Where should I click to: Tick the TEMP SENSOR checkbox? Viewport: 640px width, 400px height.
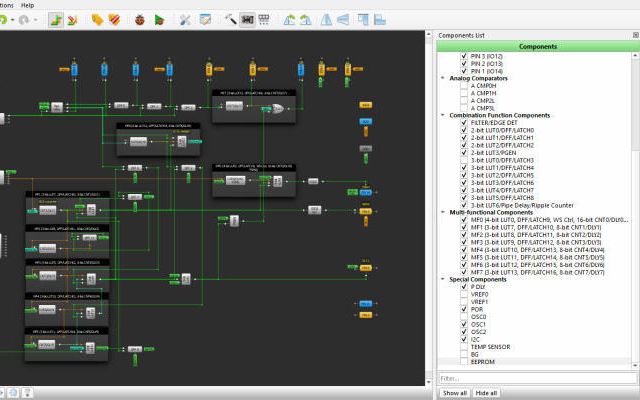pyautogui.click(x=463, y=346)
